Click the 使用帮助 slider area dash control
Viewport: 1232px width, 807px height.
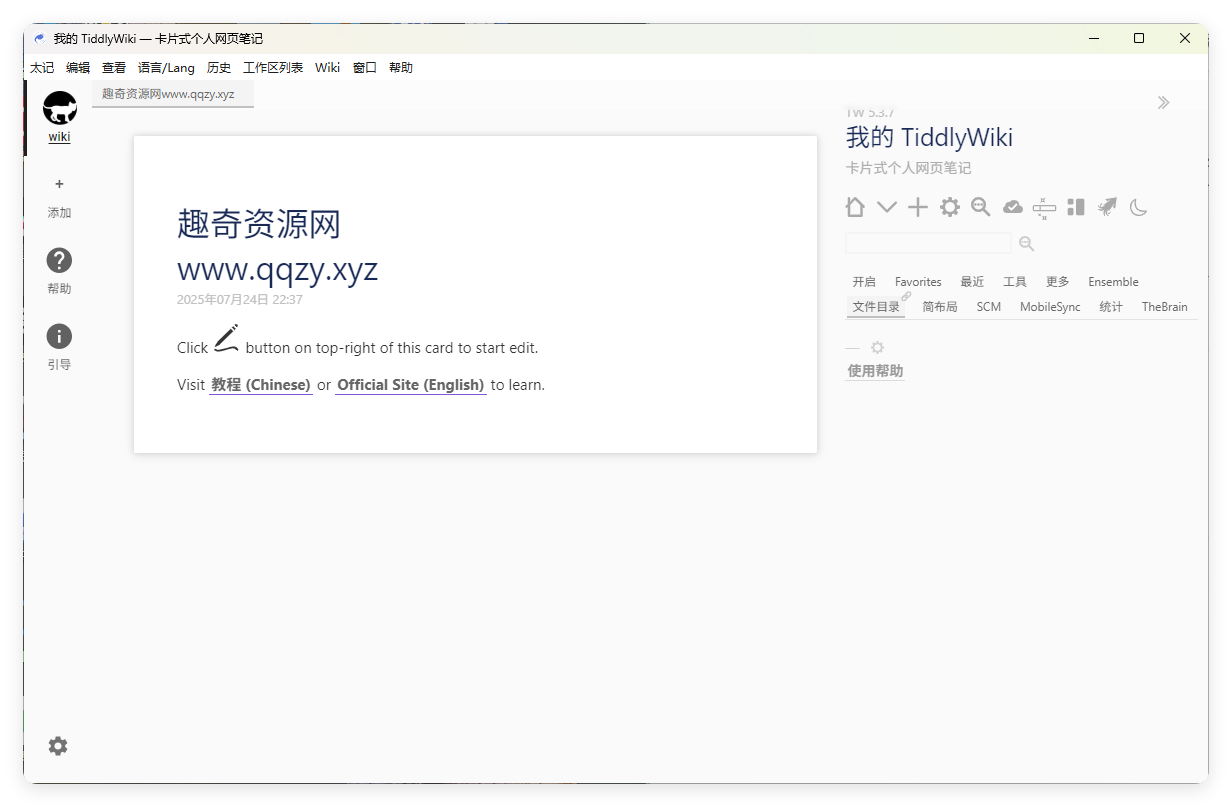coord(852,346)
